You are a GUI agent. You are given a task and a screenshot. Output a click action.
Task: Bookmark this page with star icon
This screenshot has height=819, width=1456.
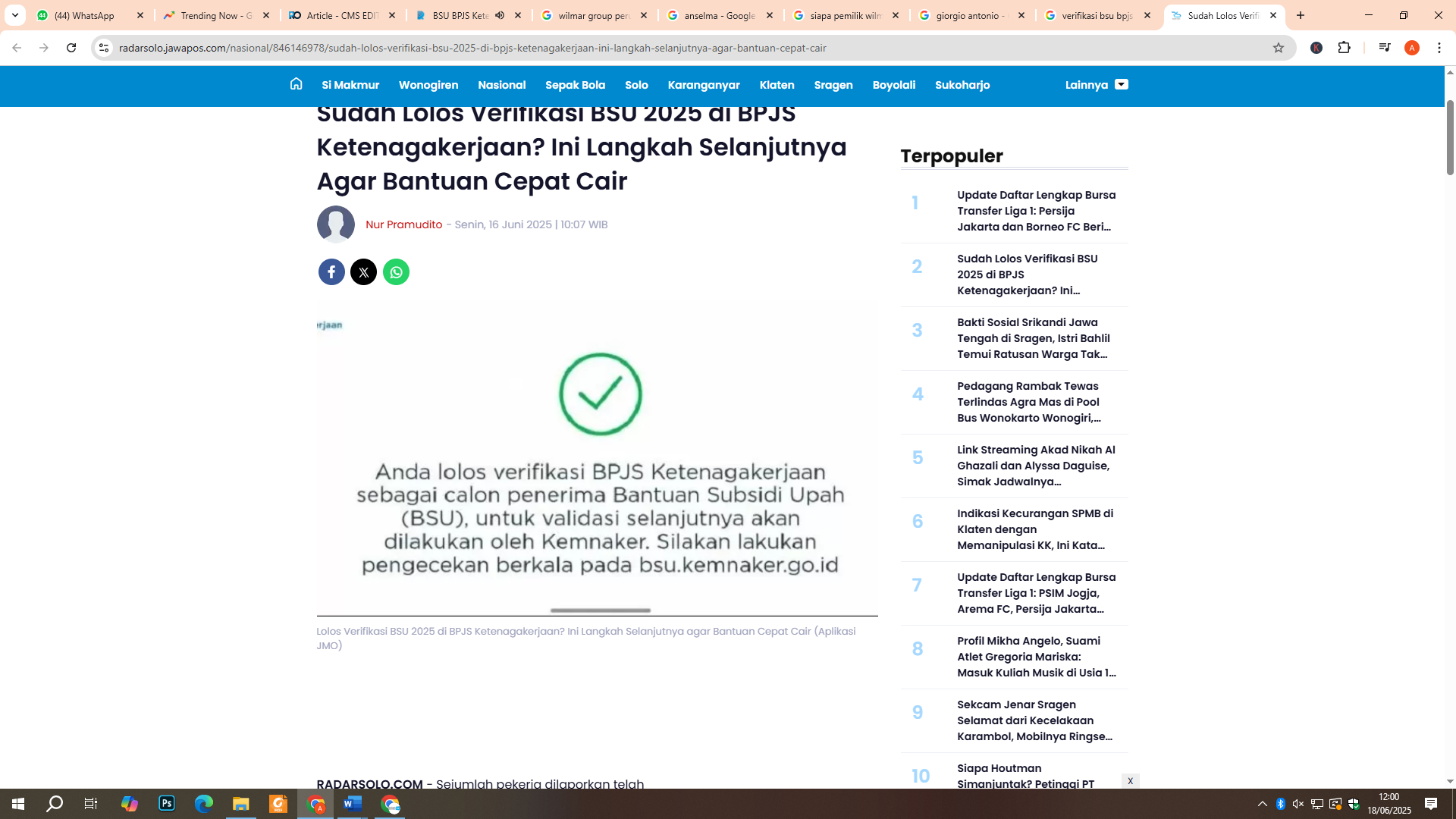tap(1279, 48)
